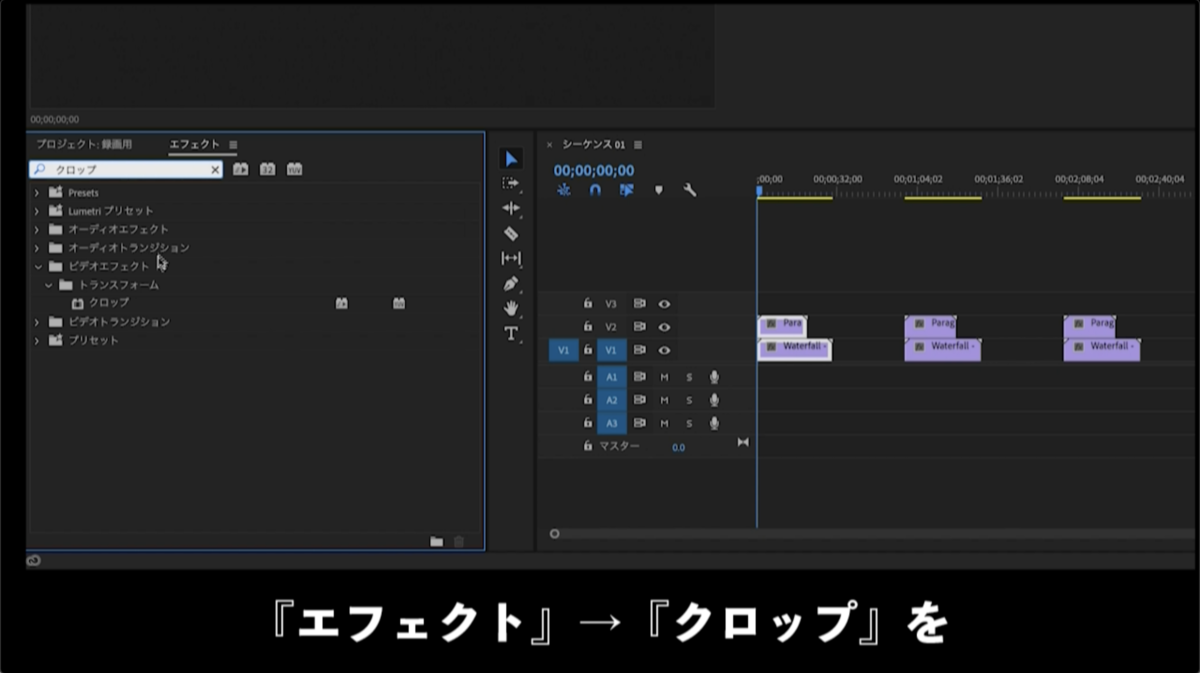
Task: Toggle snapping with the magnet icon
Action: (x=595, y=190)
